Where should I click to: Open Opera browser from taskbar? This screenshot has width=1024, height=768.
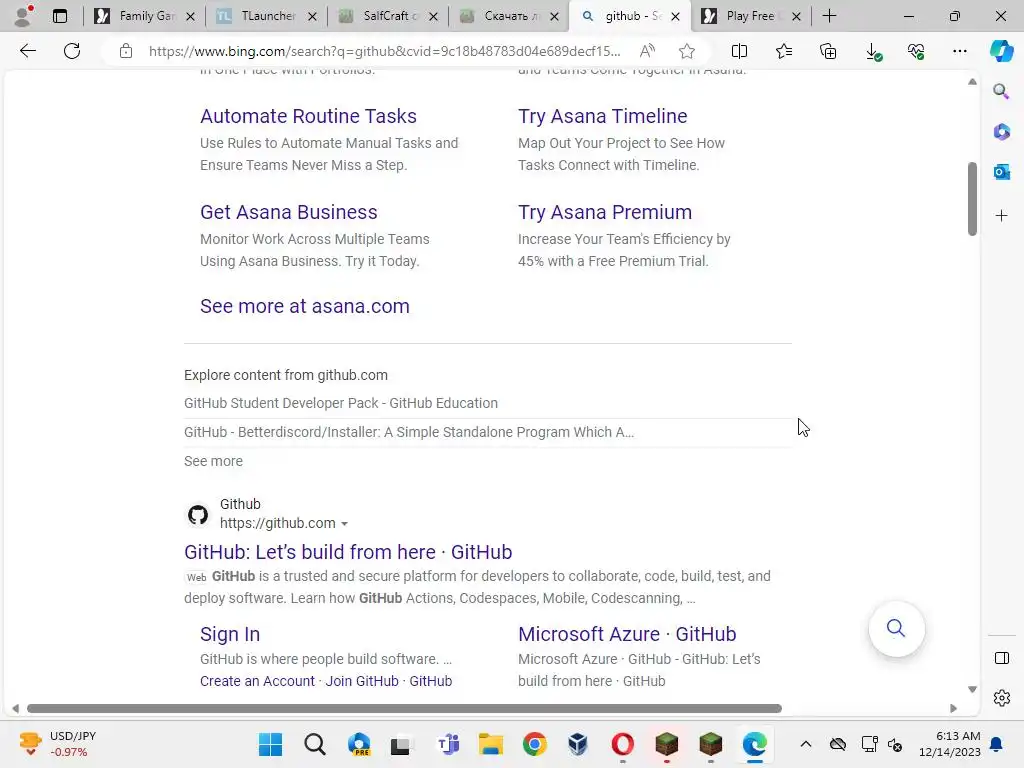pos(622,744)
